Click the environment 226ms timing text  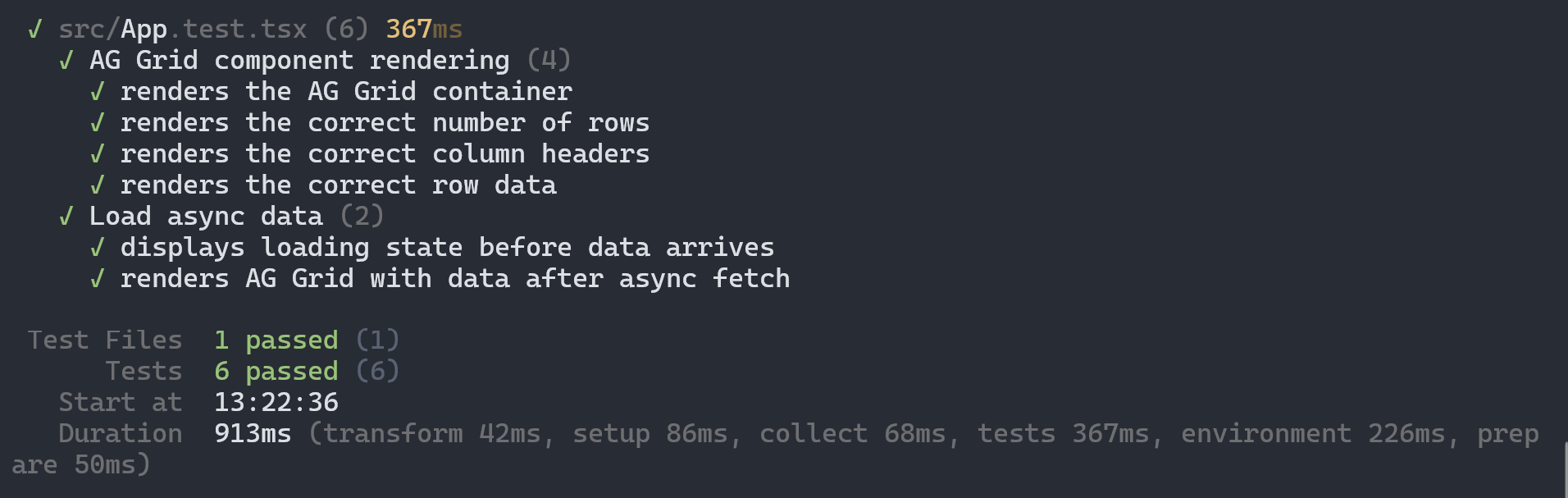click(1312, 434)
